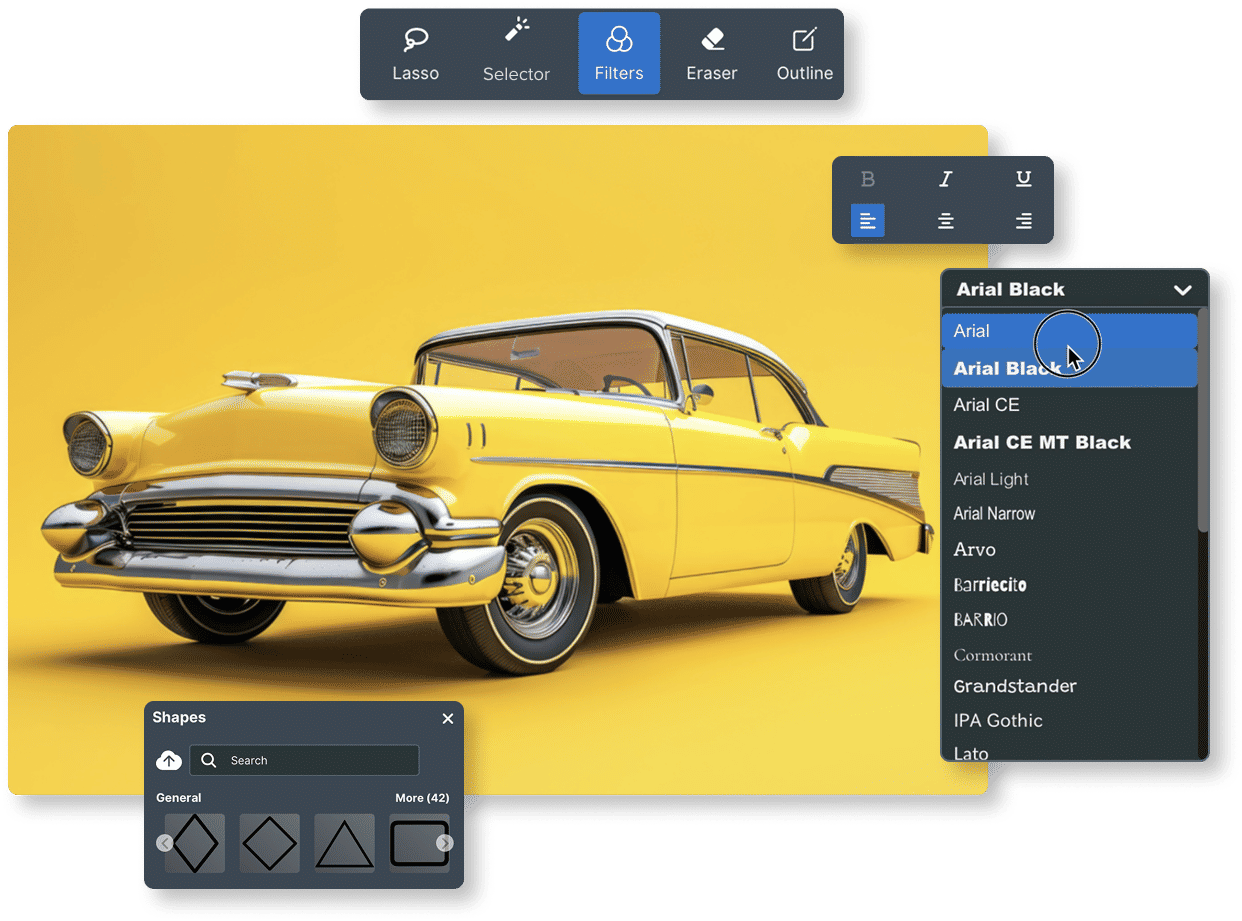Pick the Grandstander font from the list

[1015, 686]
